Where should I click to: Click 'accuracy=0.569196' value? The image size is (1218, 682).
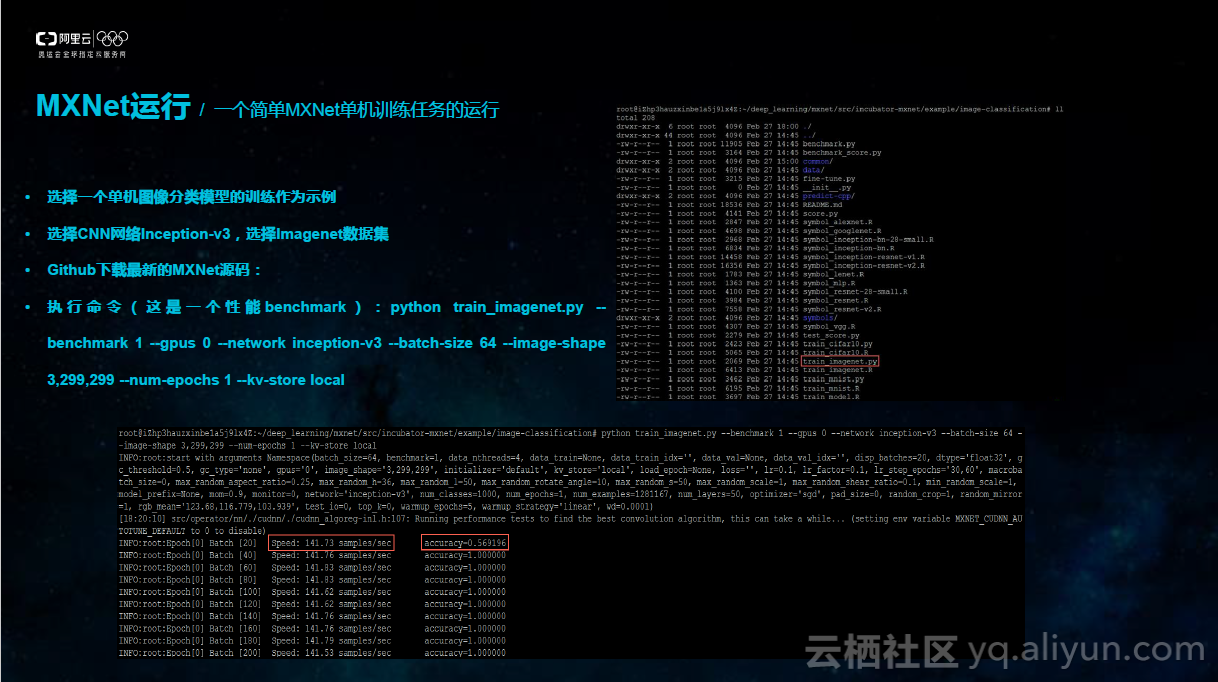tap(465, 543)
